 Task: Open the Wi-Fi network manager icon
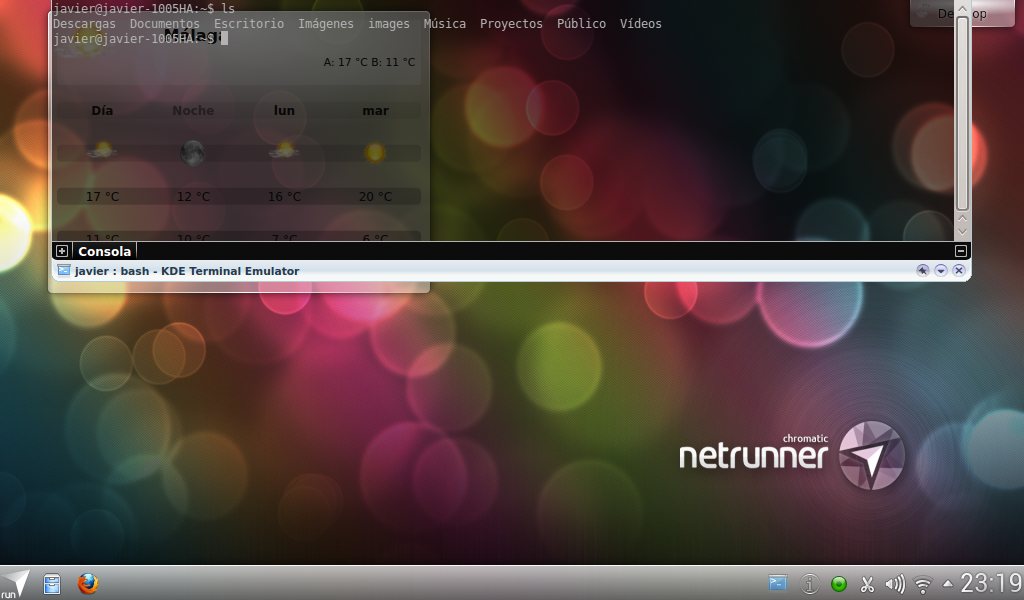(x=923, y=584)
